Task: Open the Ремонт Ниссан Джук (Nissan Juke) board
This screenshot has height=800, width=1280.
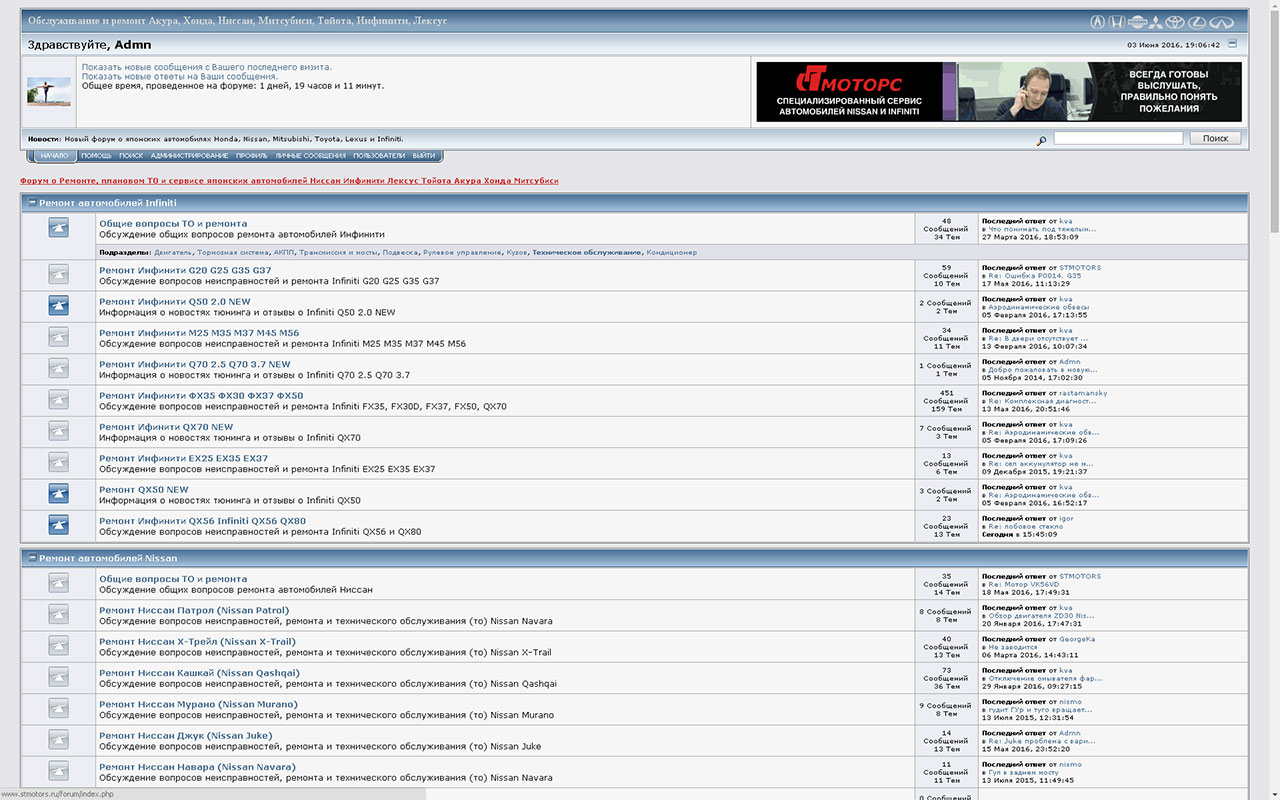Action: tap(185, 736)
